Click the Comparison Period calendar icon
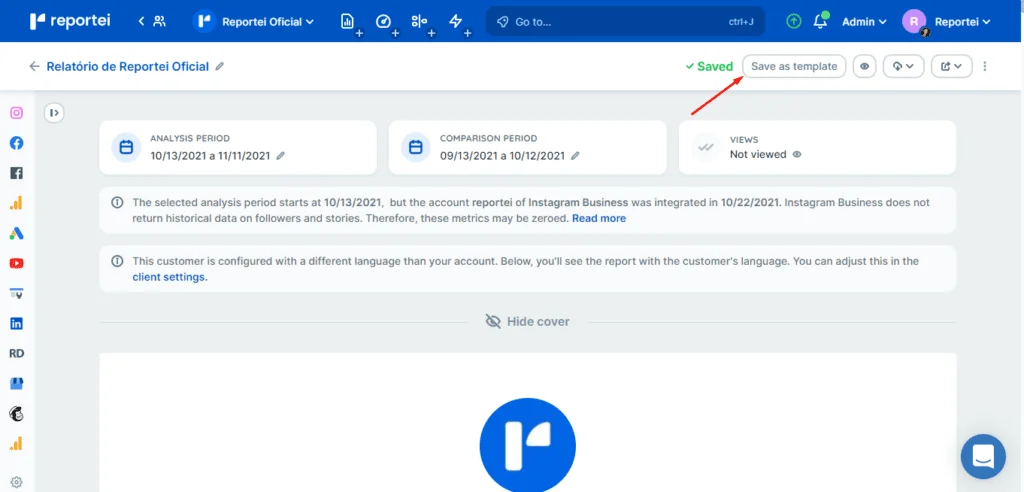Image resolution: width=1024 pixels, height=492 pixels. pos(415,147)
